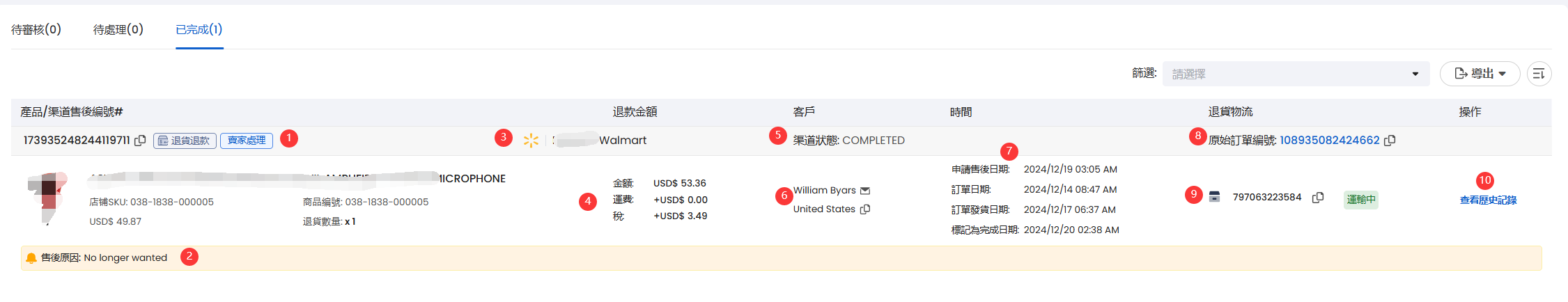
Task: Select the 已完成(1) tab
Action: pos(199,29)
